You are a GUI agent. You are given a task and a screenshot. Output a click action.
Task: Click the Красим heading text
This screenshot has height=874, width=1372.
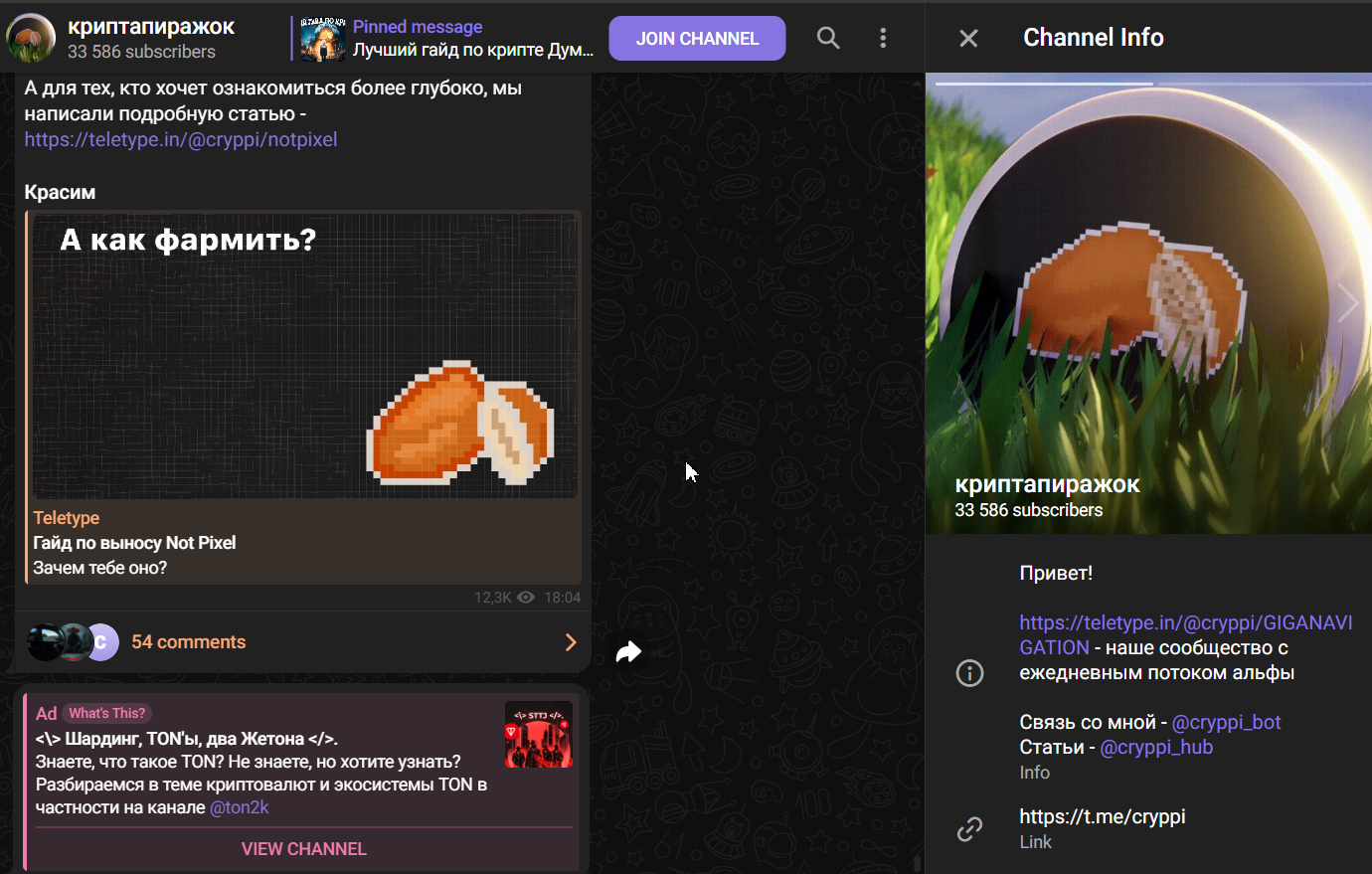pos(60,192)
